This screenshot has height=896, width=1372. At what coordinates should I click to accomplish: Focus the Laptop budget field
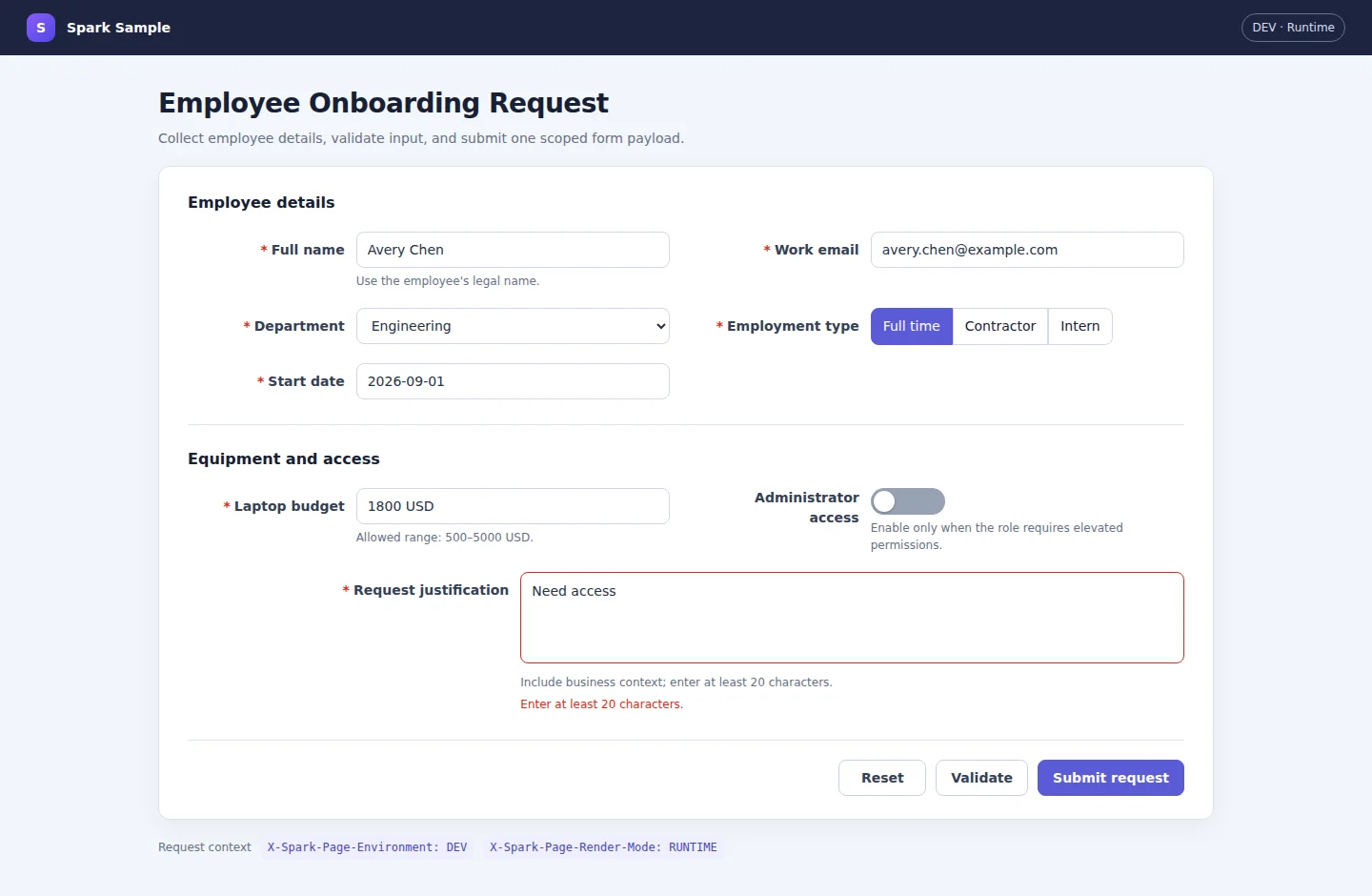tap(513, 506)
